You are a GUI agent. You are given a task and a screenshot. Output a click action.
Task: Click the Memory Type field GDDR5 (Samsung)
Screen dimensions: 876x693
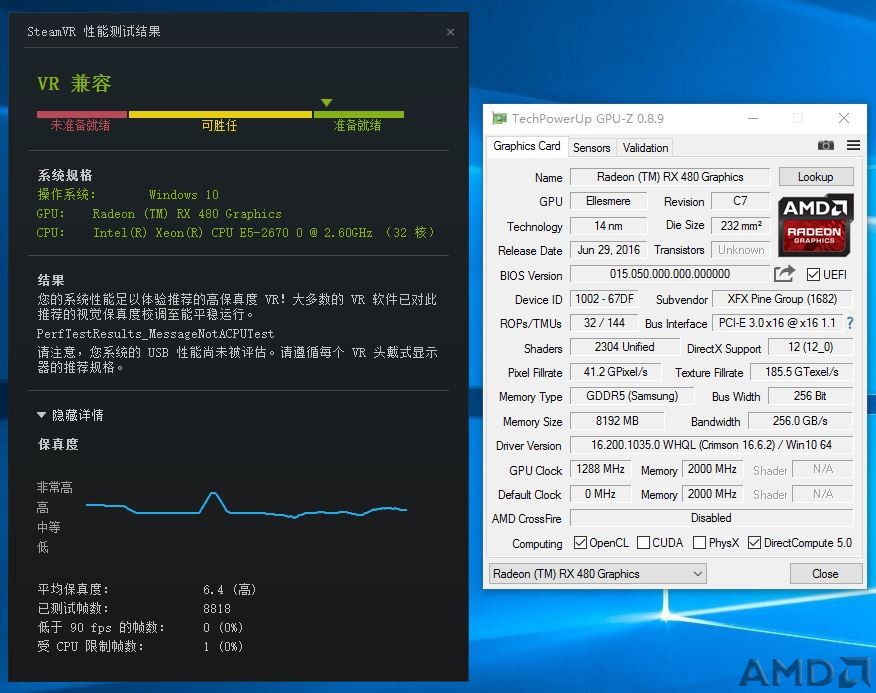coord(632,396)
